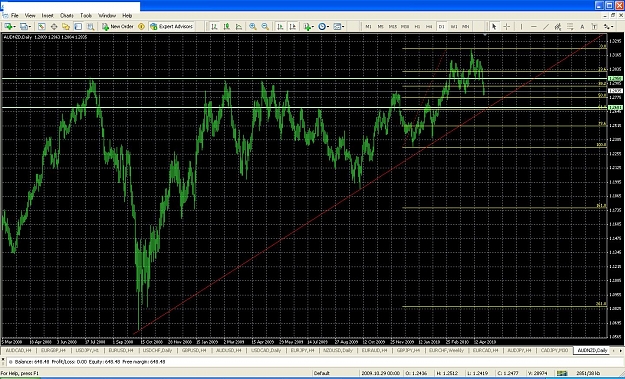625x379 pixels.
Task: Open the New Chart toolbar button
Action: [9, 26]
